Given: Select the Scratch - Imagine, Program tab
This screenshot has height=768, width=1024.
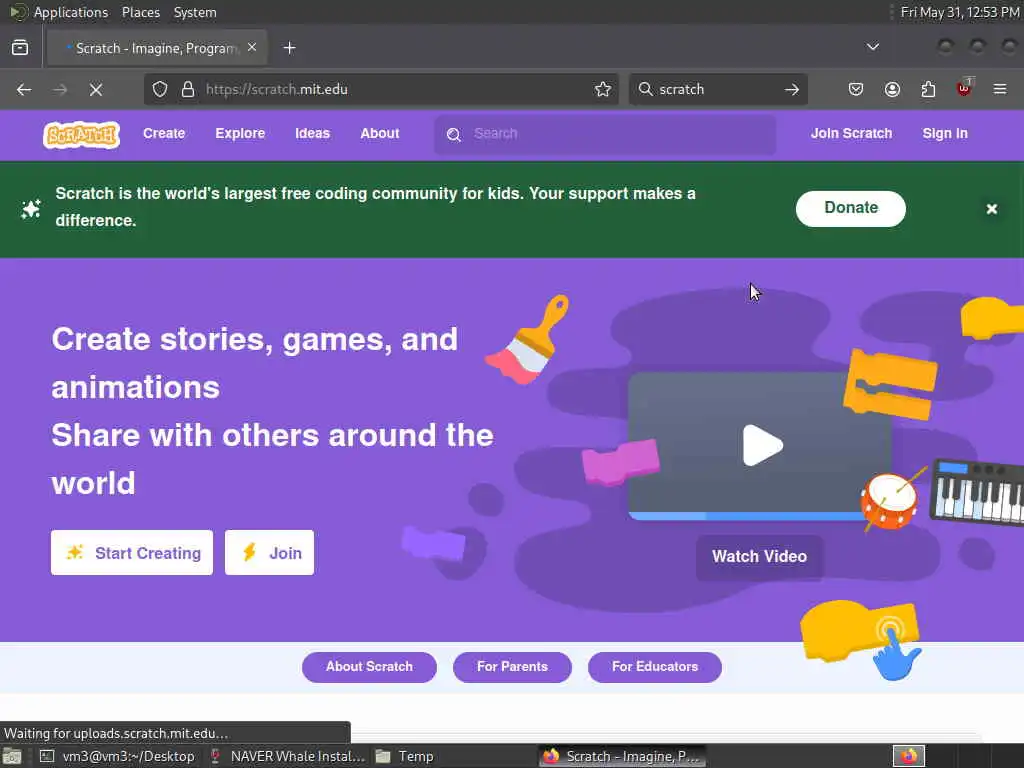Looking at the screenshot, I should pos(157,48).
